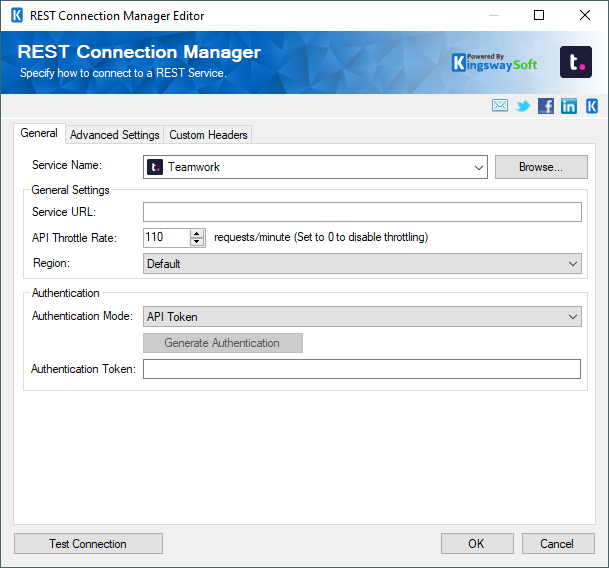Image resolution: width=609 pixels, height=568 pixels.
Task: Maximize the REST Connection Manager Editor window
Action: pos(539,15)
